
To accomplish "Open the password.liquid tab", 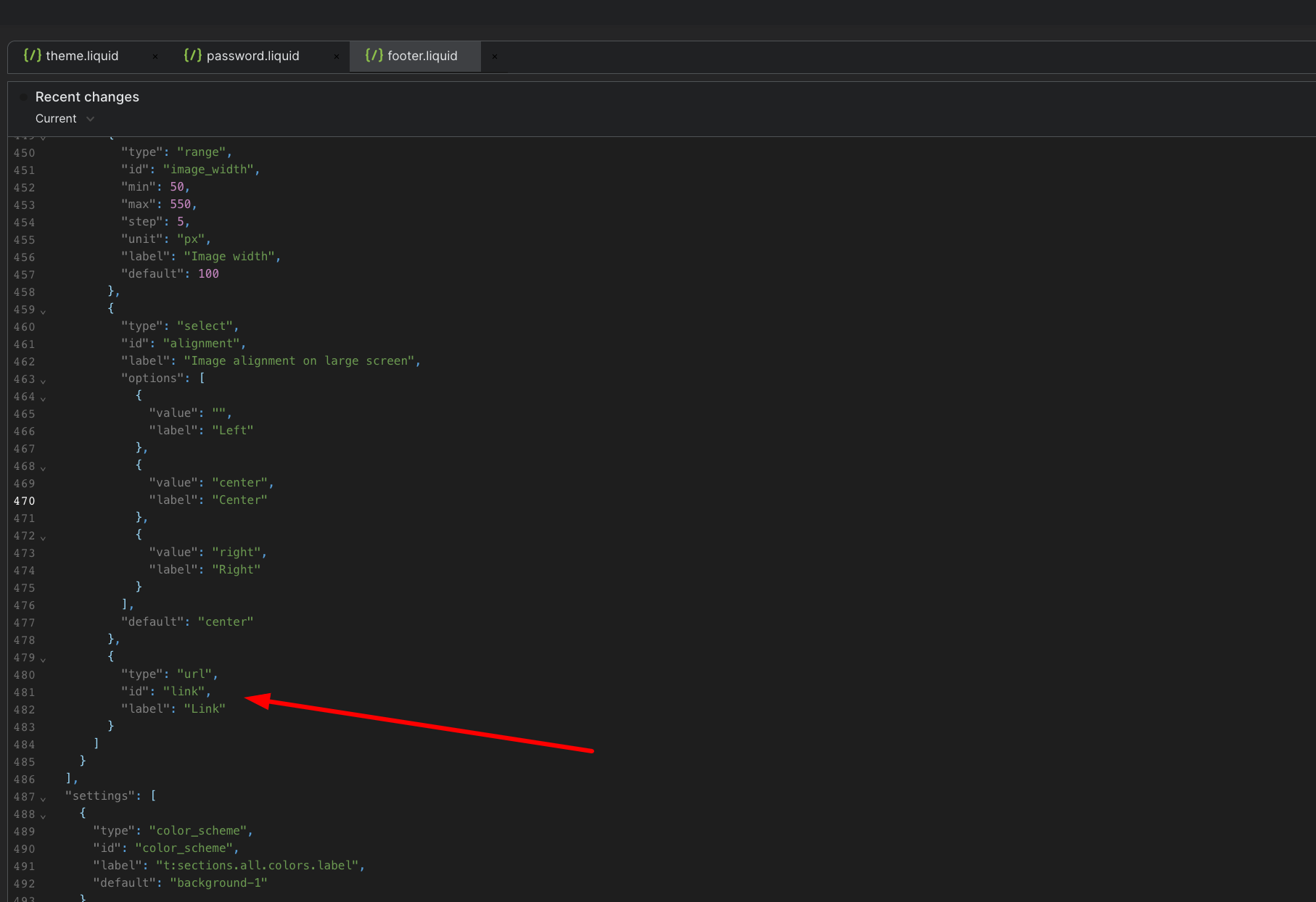I will coord(252,56).
